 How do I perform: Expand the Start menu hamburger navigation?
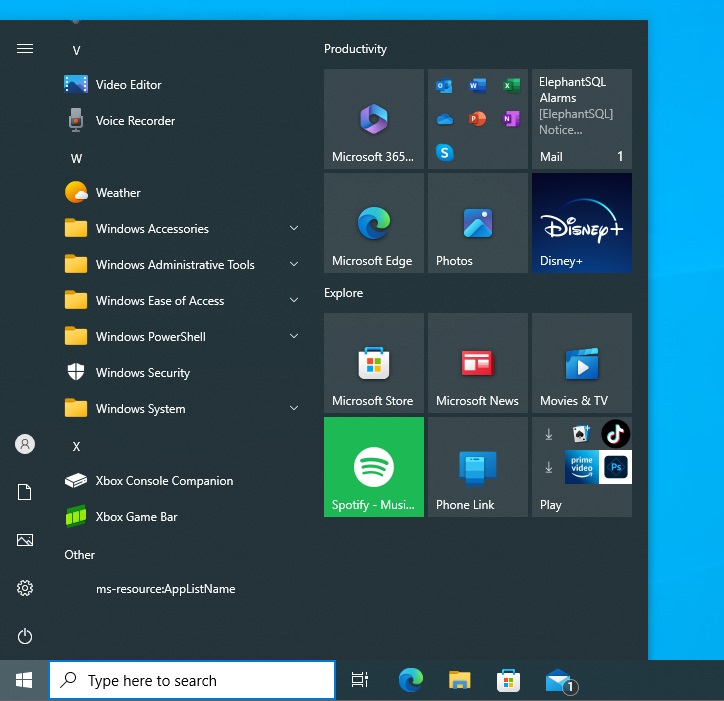tap(25, 48)
